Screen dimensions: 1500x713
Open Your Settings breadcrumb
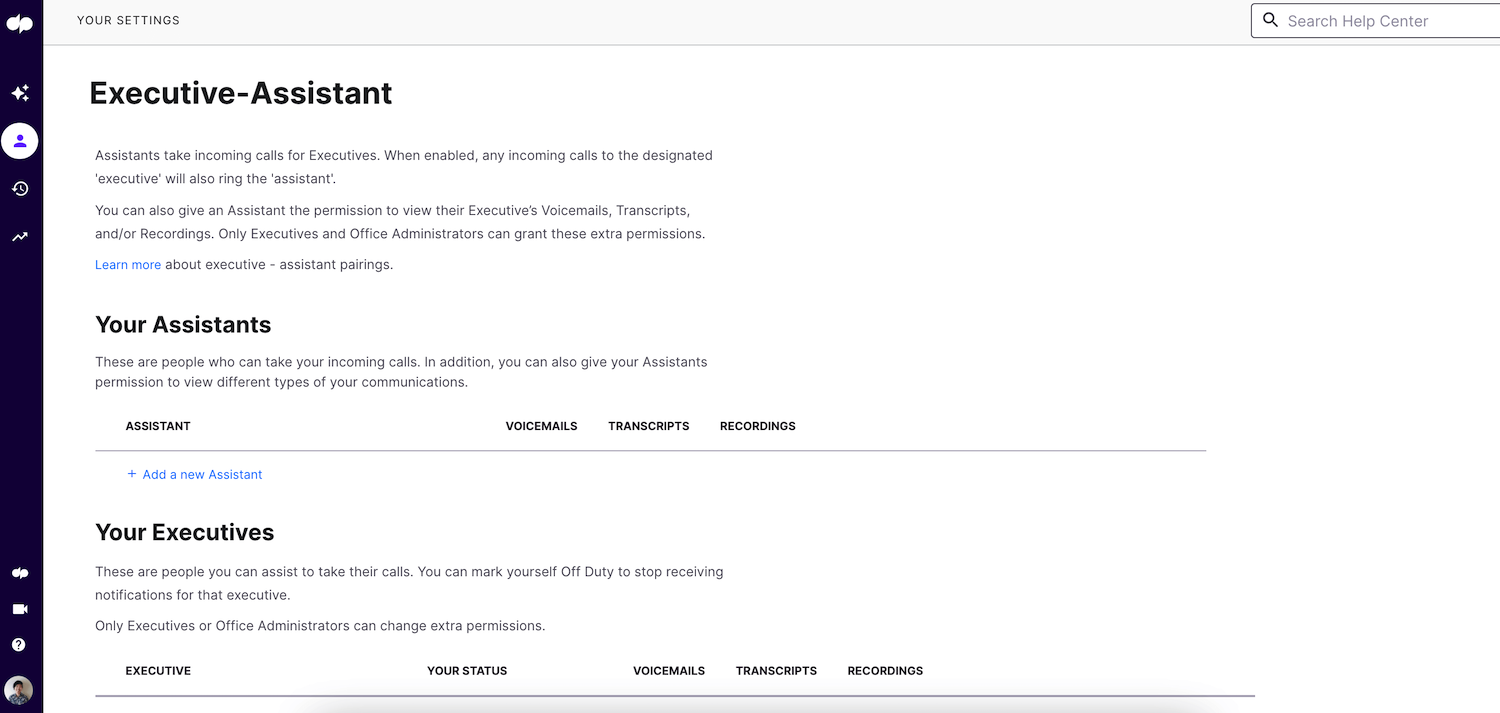[x=128, y=20]
